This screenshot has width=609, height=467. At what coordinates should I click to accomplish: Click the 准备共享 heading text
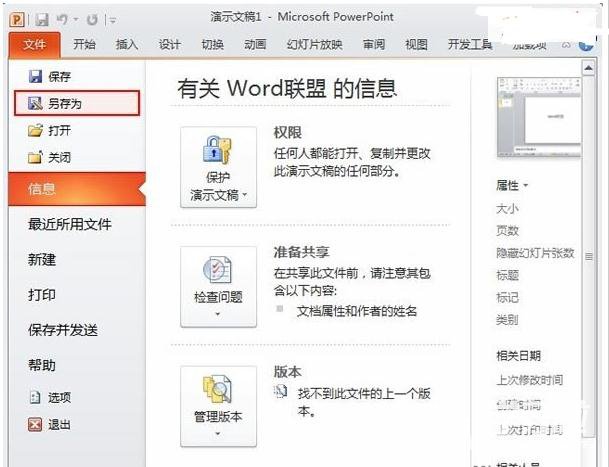[301, 252]
